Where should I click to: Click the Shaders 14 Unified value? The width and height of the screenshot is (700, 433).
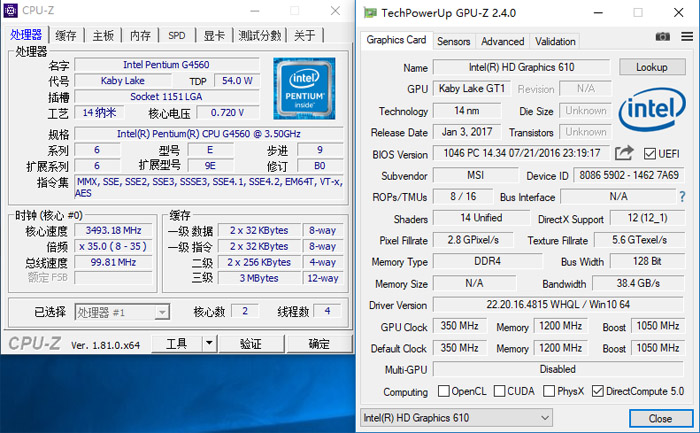pyautogui.click(x=481, y=218)
